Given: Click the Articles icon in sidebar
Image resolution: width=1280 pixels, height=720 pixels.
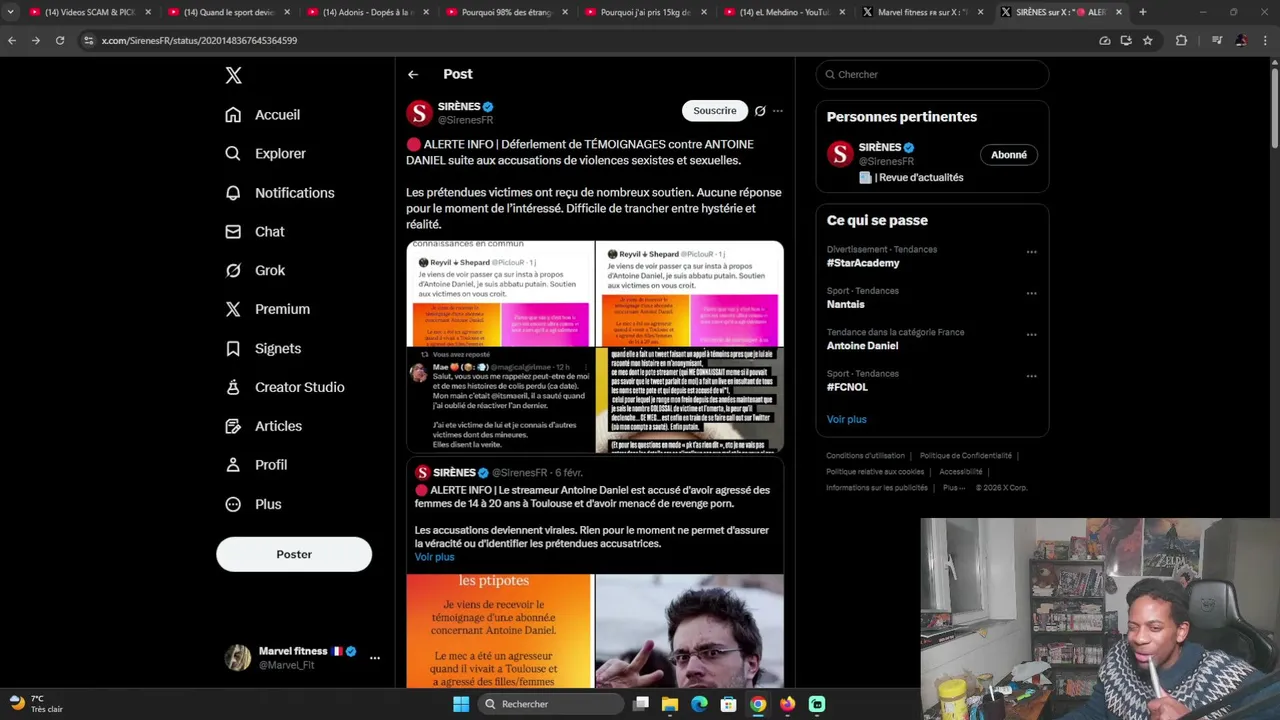Looking at the screenshot, I should coord(233,426).
